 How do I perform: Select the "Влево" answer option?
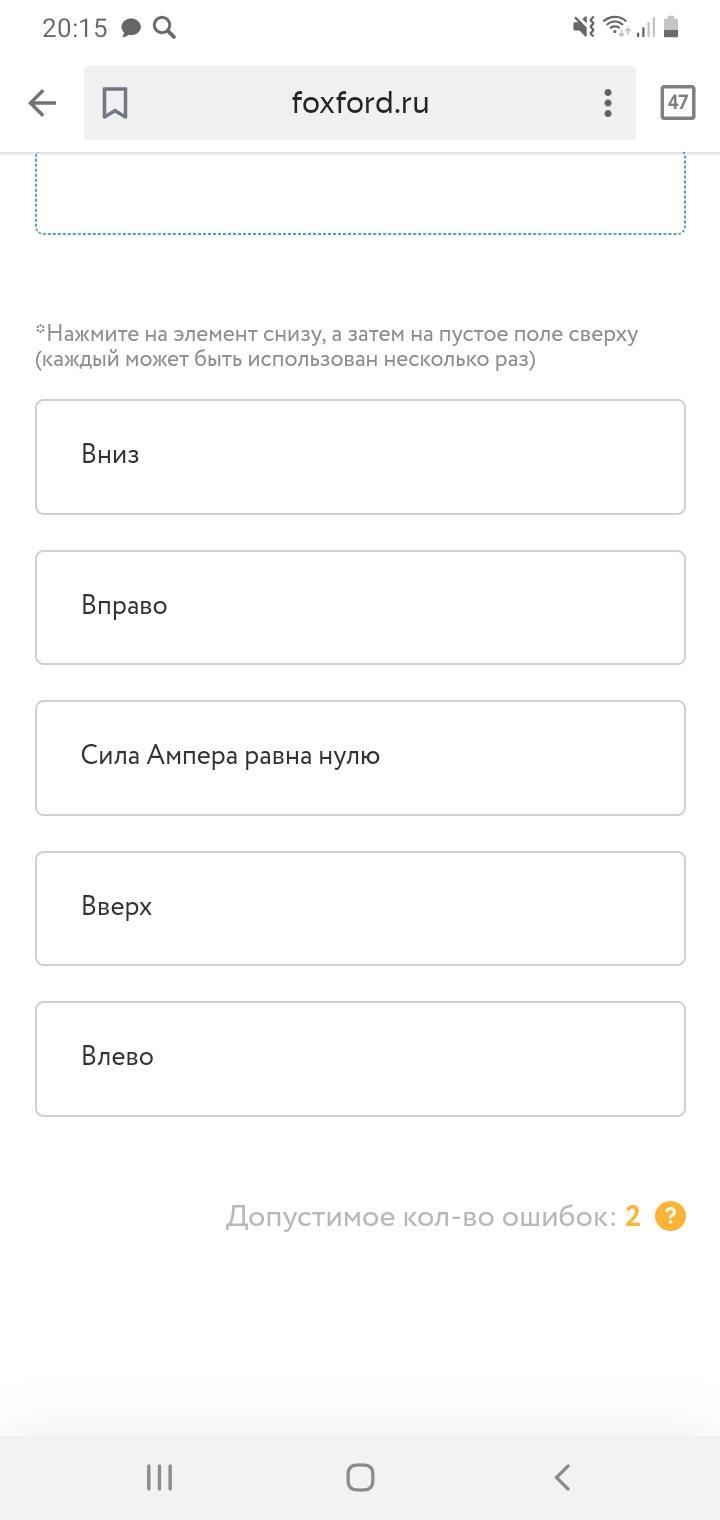click(360, 1058)
